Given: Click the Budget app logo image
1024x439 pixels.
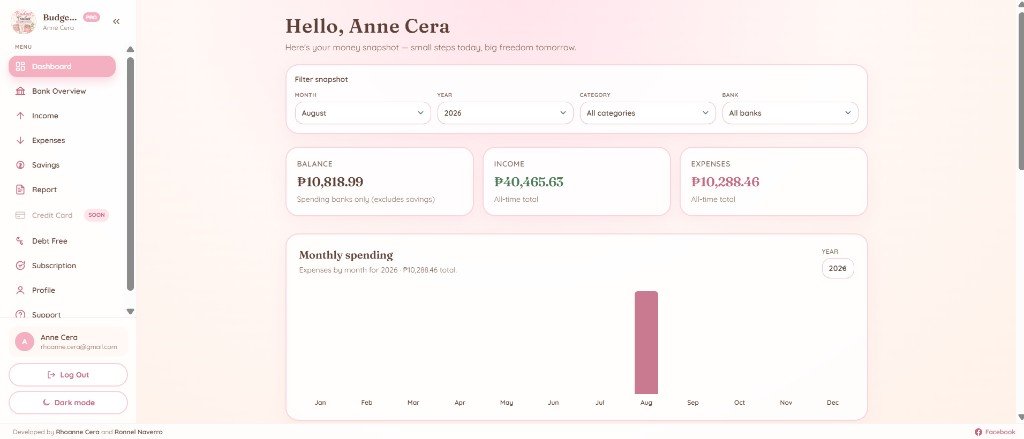Looking at the screenshot, I should pyautogui.click(x=24, y=22).
